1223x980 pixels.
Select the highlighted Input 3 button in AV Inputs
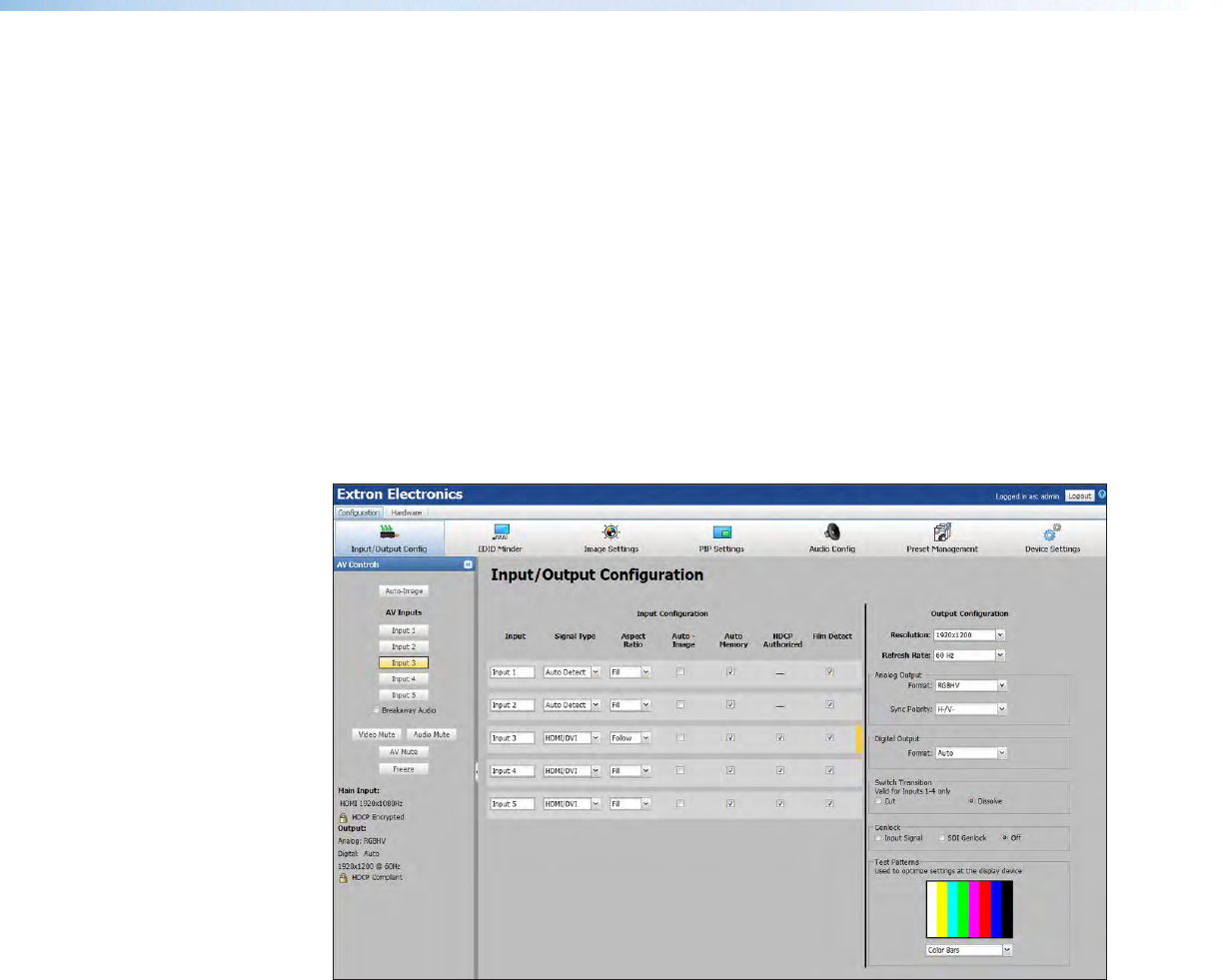pyautogui.click(x=404, y=662)
